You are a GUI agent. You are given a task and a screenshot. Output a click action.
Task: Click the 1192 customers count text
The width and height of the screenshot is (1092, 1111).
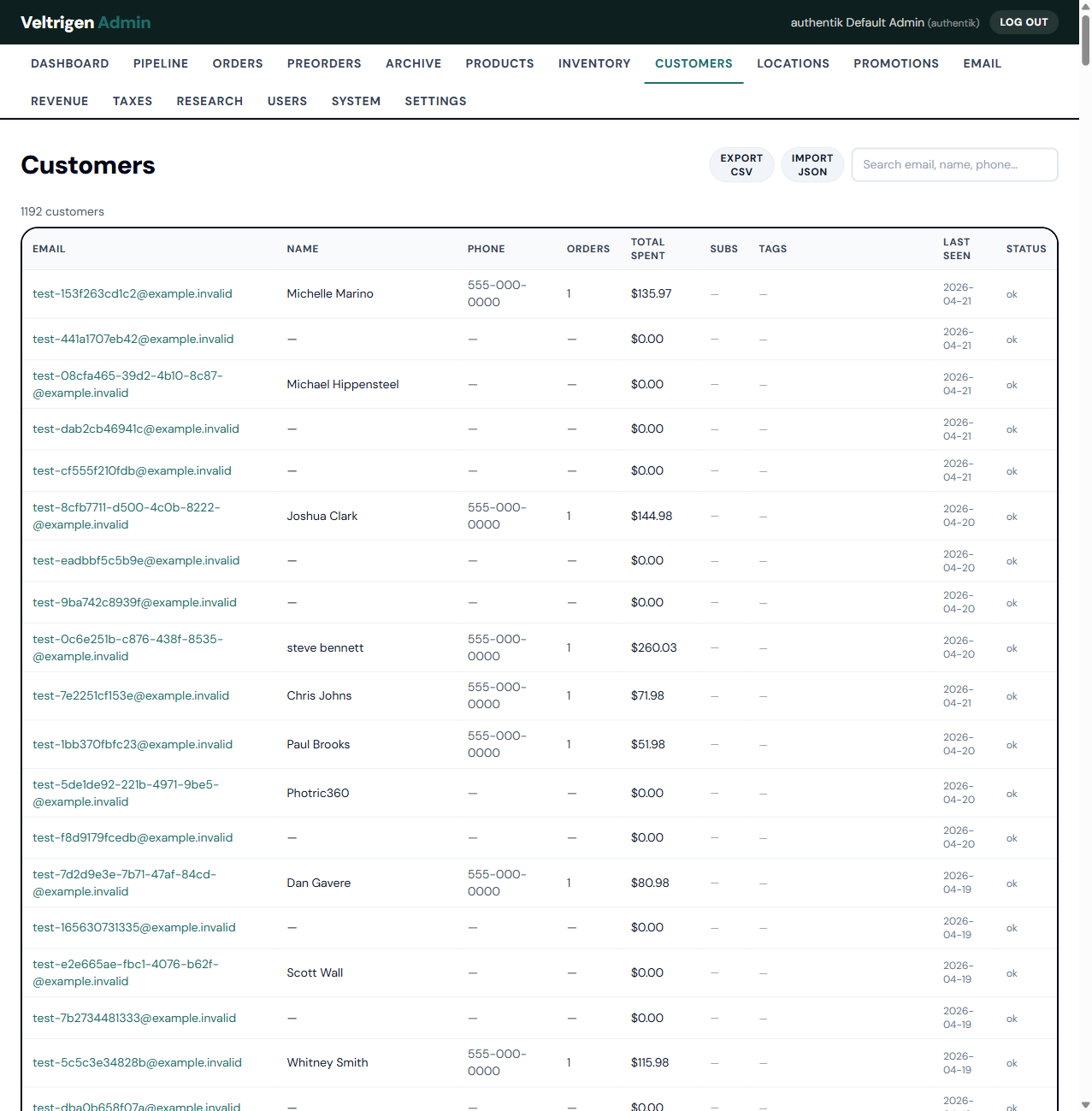pos(62,211)
